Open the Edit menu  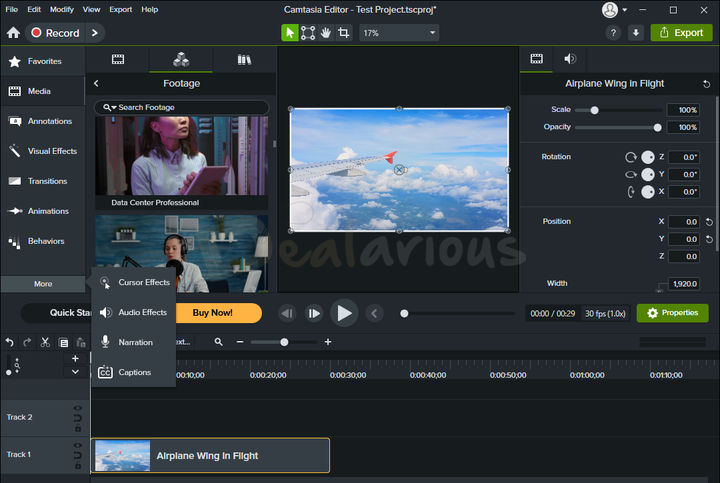point(34,9)
